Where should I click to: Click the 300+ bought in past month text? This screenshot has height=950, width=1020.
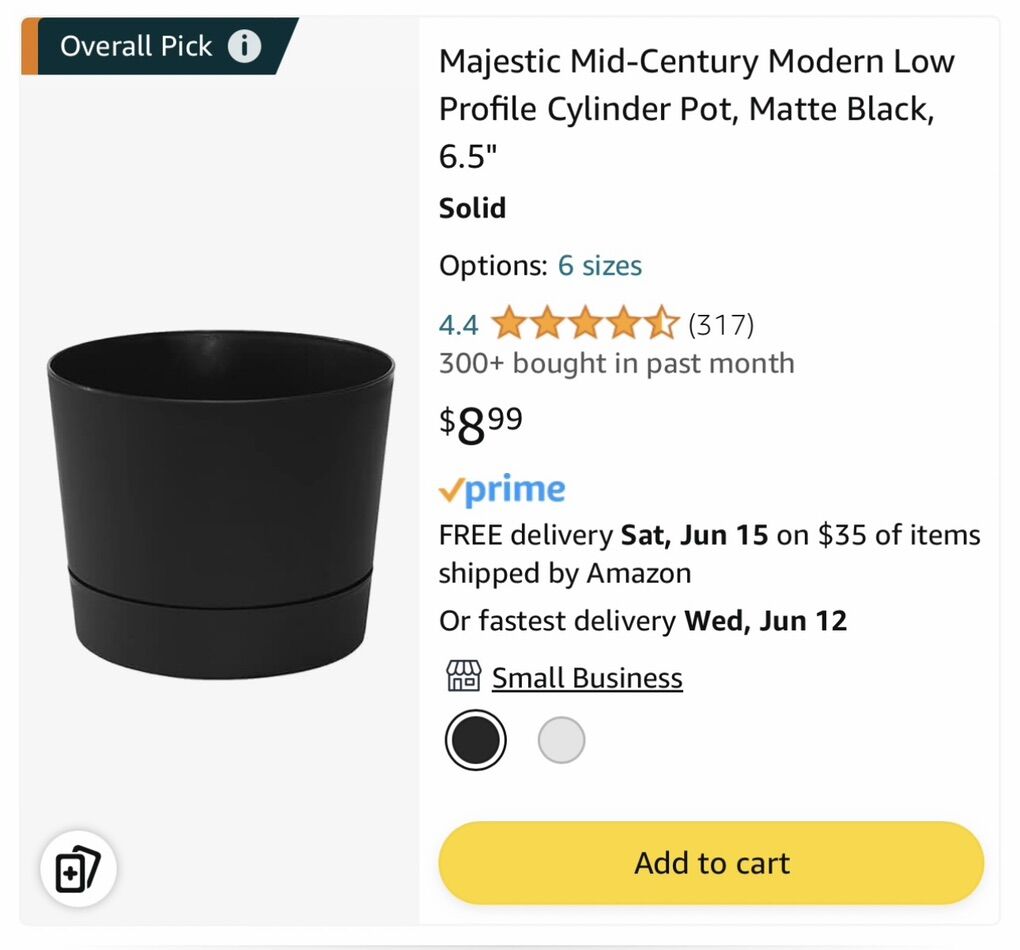click(x=616, y=363)
